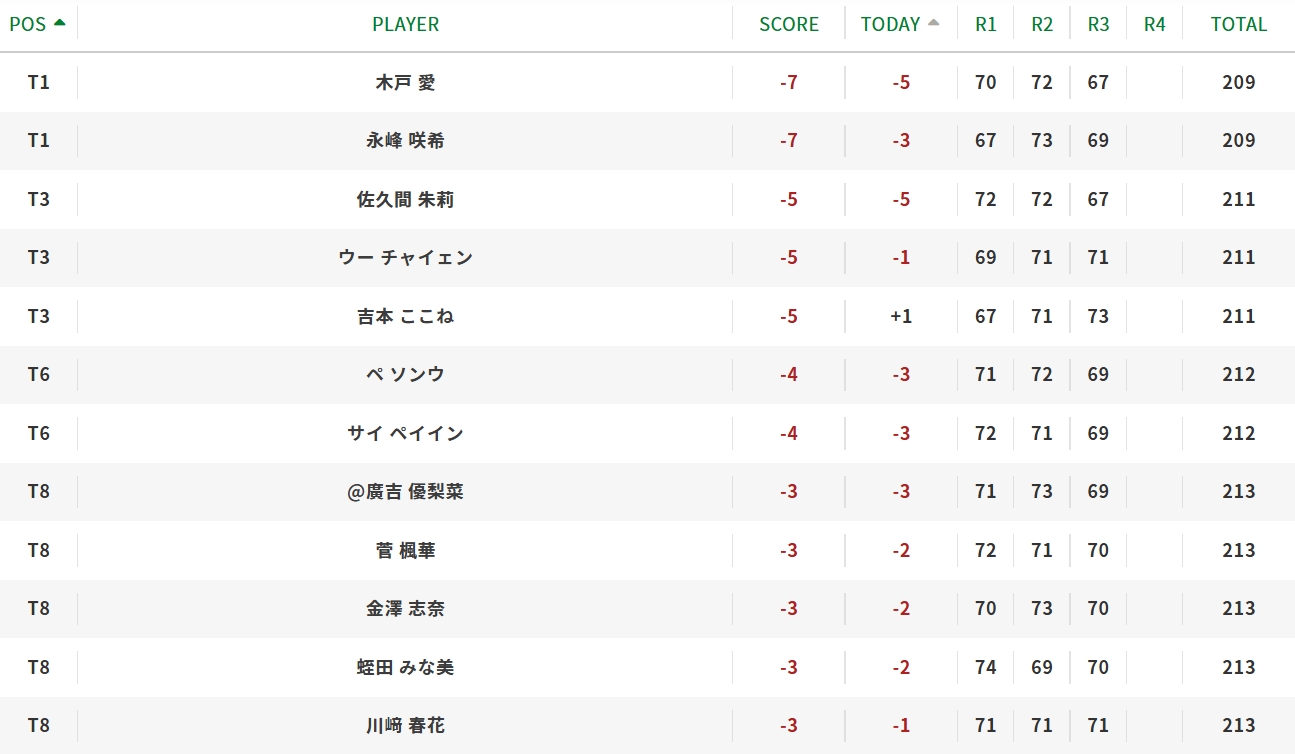Sort leaderboard by PLAYER column header
The image size is (1295, 754).
(x=405, y=24)
